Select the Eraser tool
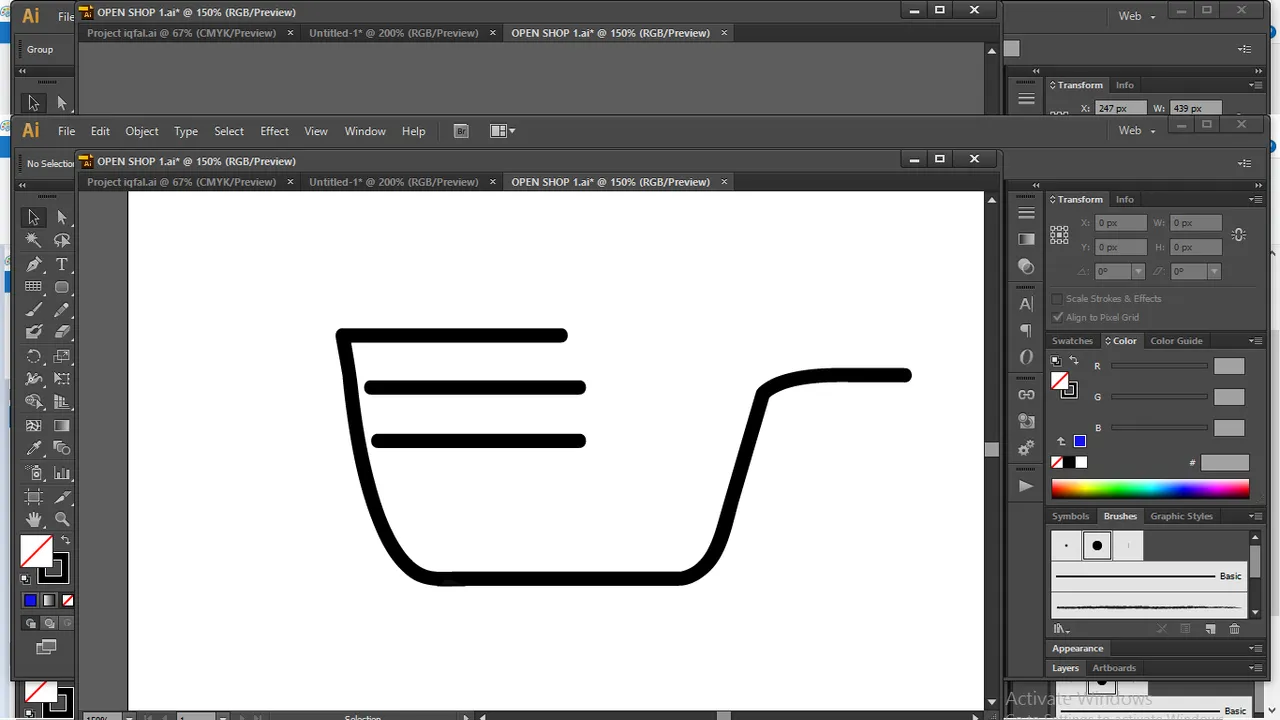This screenshot has width=1280, height=720. pos(62,332)
